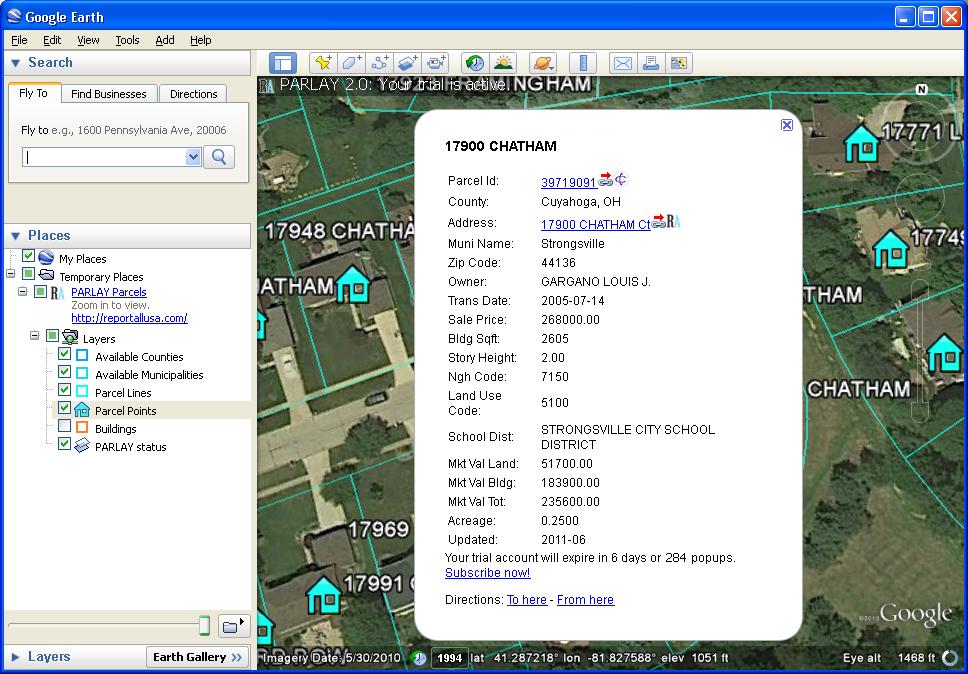
Task: Expand the bottom Layers panel
Action: (x=16, y=657)
